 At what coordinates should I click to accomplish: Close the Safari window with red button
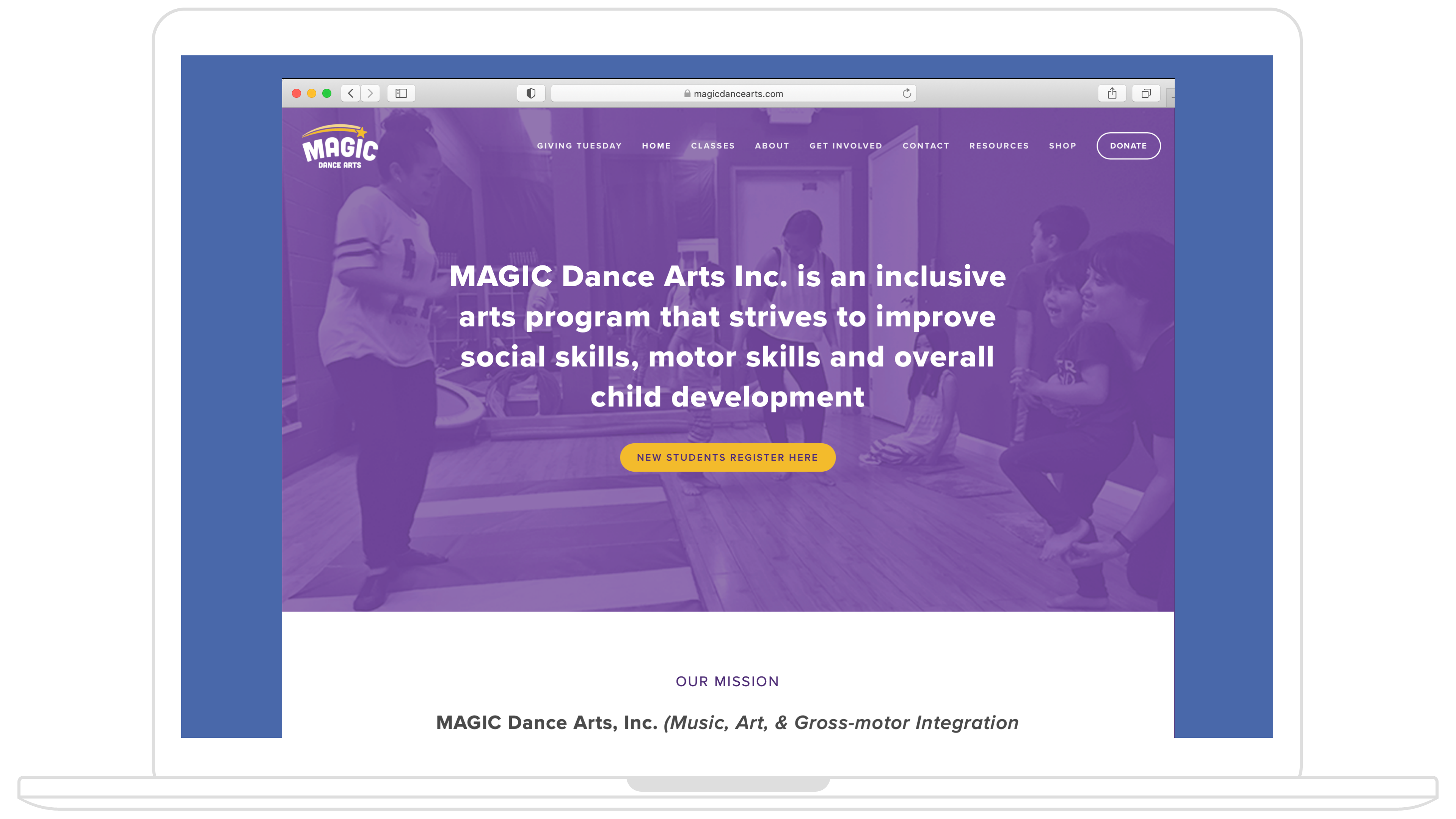tap(296, 93)
